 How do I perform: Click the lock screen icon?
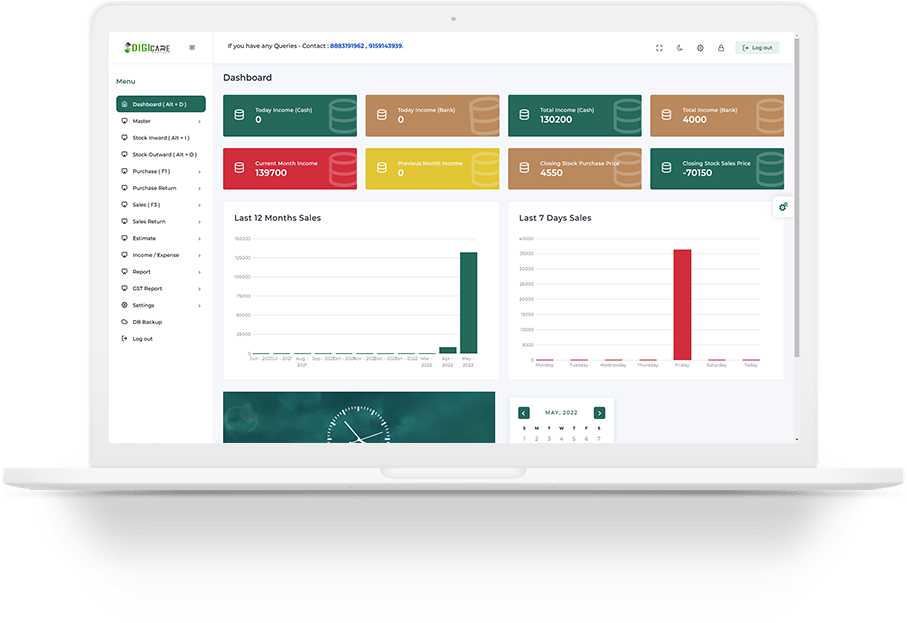(x=720, y=48)
